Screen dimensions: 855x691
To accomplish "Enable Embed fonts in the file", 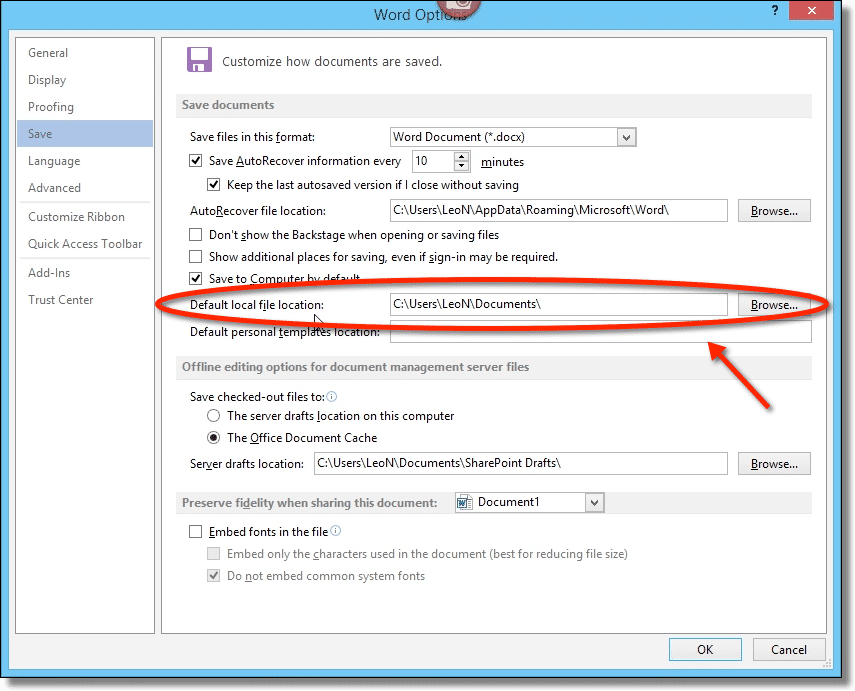I will point(196,532).
